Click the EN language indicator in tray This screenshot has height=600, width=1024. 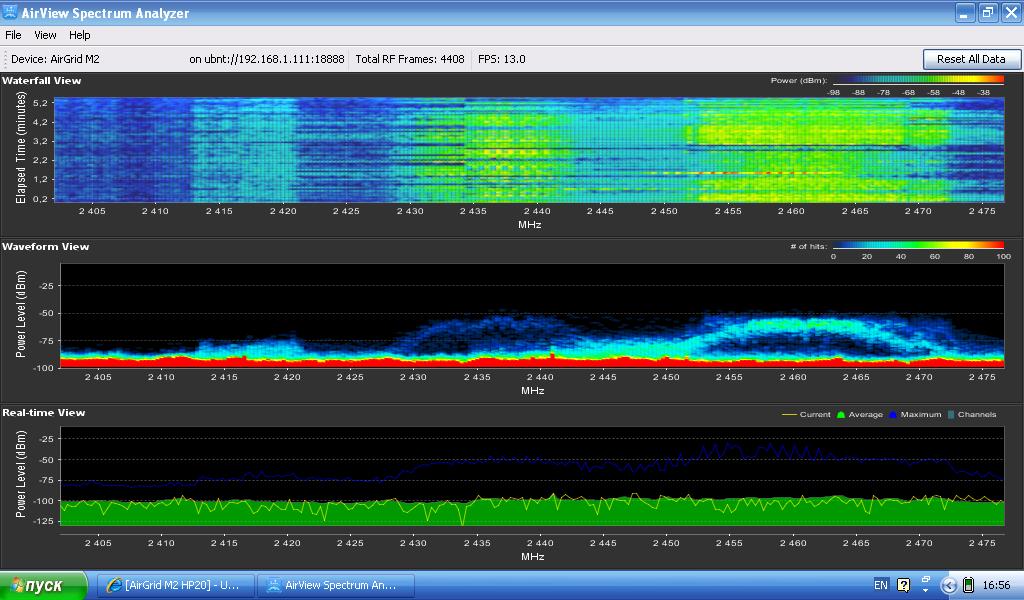point(880,585)
